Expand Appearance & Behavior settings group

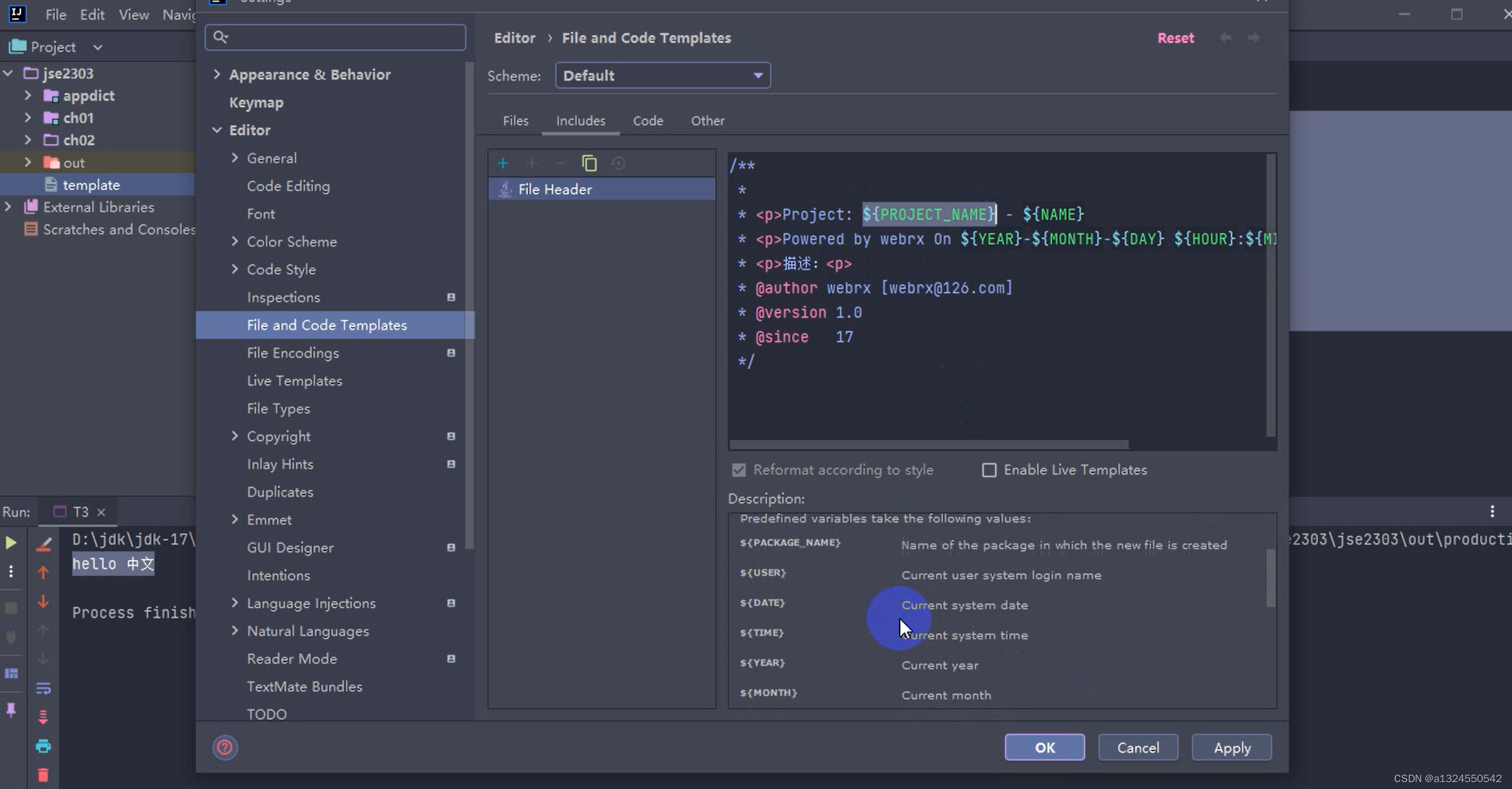217,74
